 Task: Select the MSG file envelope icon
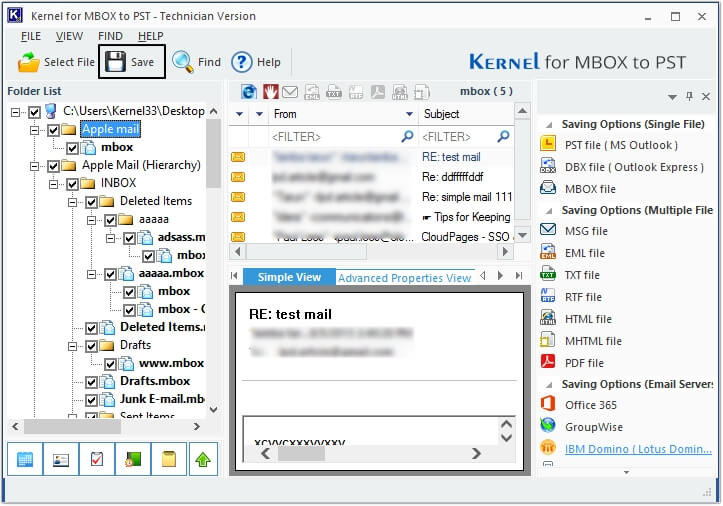click(548, 230)
